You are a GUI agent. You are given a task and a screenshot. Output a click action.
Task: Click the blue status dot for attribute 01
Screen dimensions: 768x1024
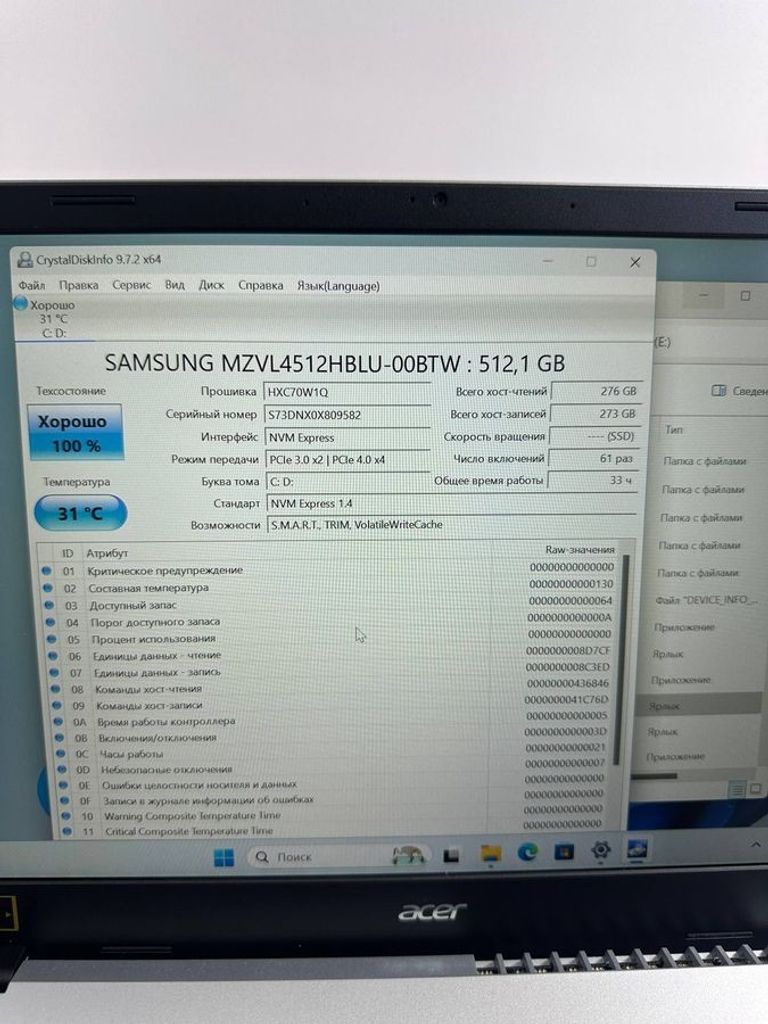46,570
